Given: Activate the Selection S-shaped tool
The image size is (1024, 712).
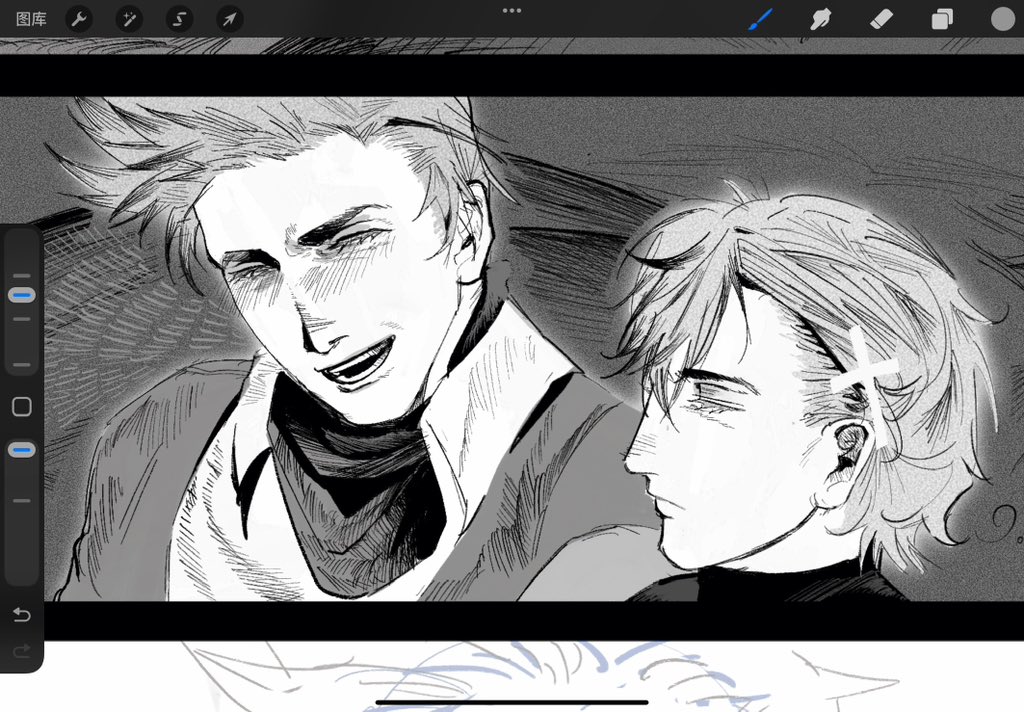Looking at the screenshot, I should pos(180,19).
